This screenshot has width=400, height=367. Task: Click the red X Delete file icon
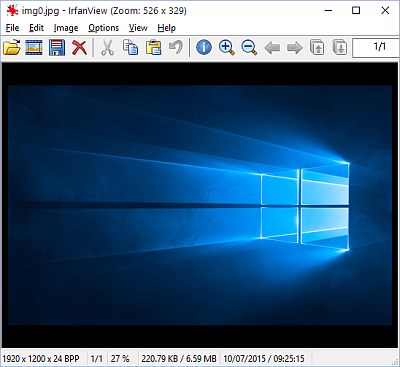79,47
